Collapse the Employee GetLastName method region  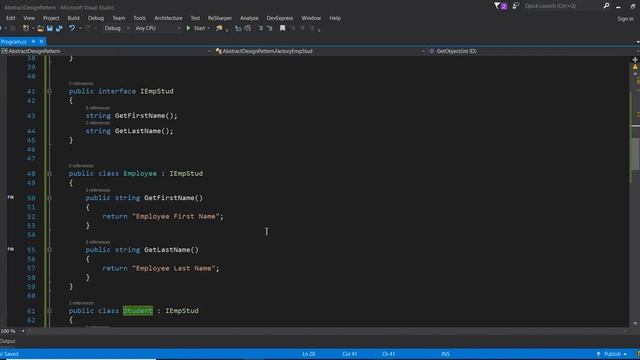click(49, 250)
